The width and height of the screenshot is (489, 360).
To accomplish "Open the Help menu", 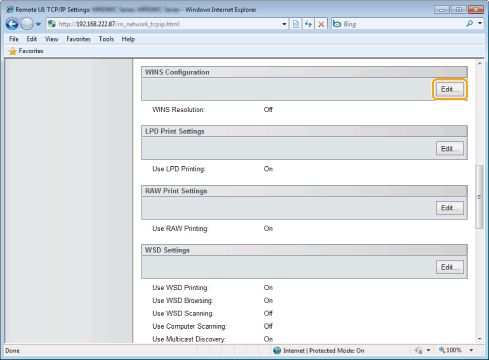I will [128, 39].
